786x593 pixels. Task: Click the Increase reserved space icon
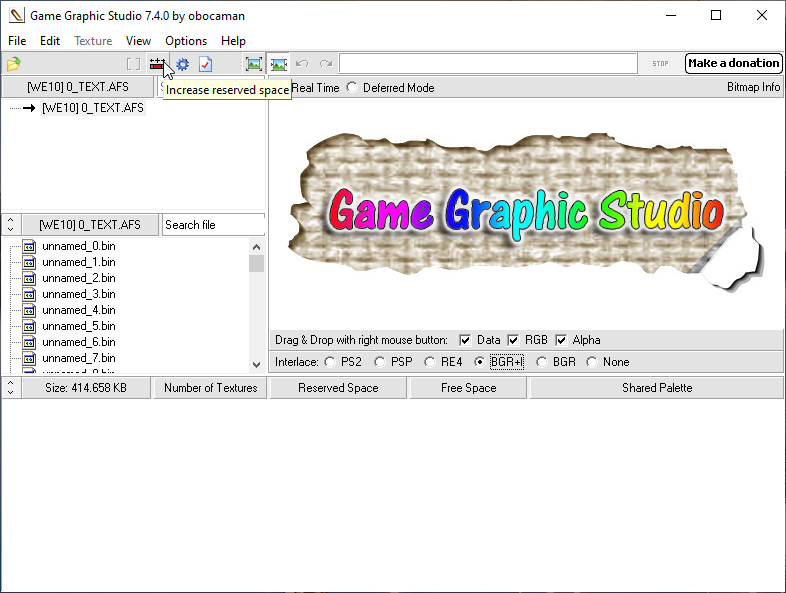(157, 64)
